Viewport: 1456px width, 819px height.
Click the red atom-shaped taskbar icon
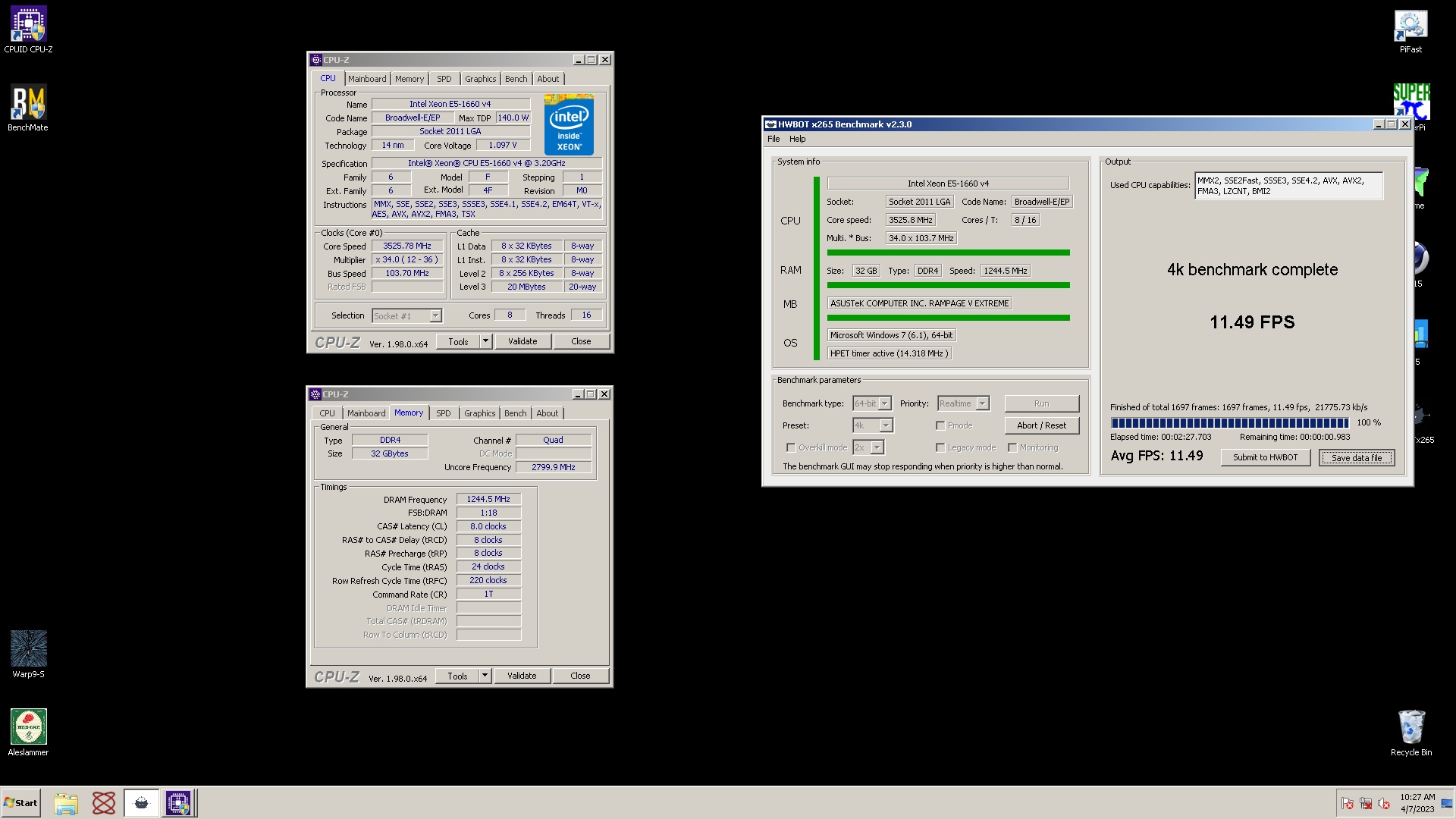point(104,803)
